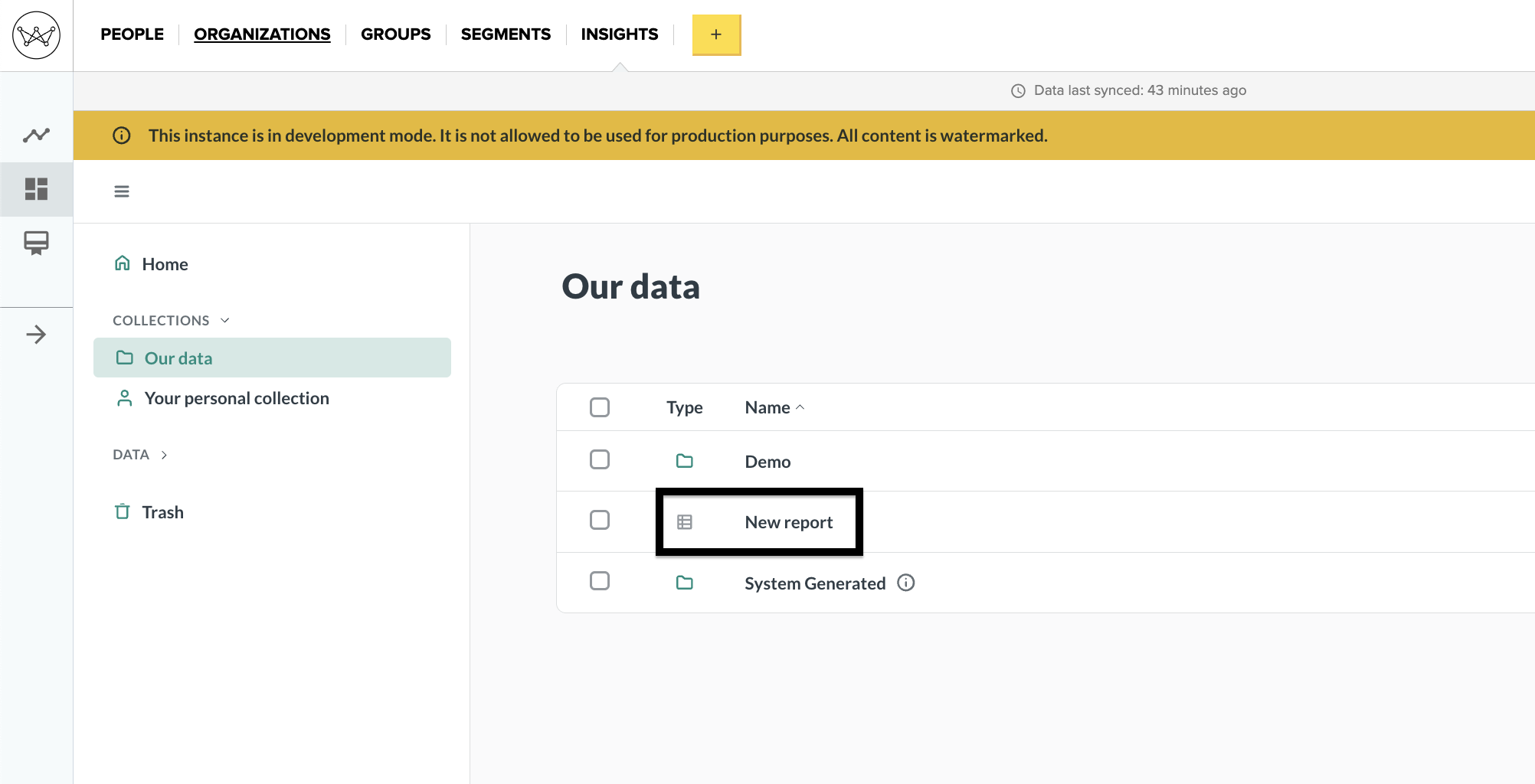
Task: Click the Data last synced status text
Action: point(1140,90)
